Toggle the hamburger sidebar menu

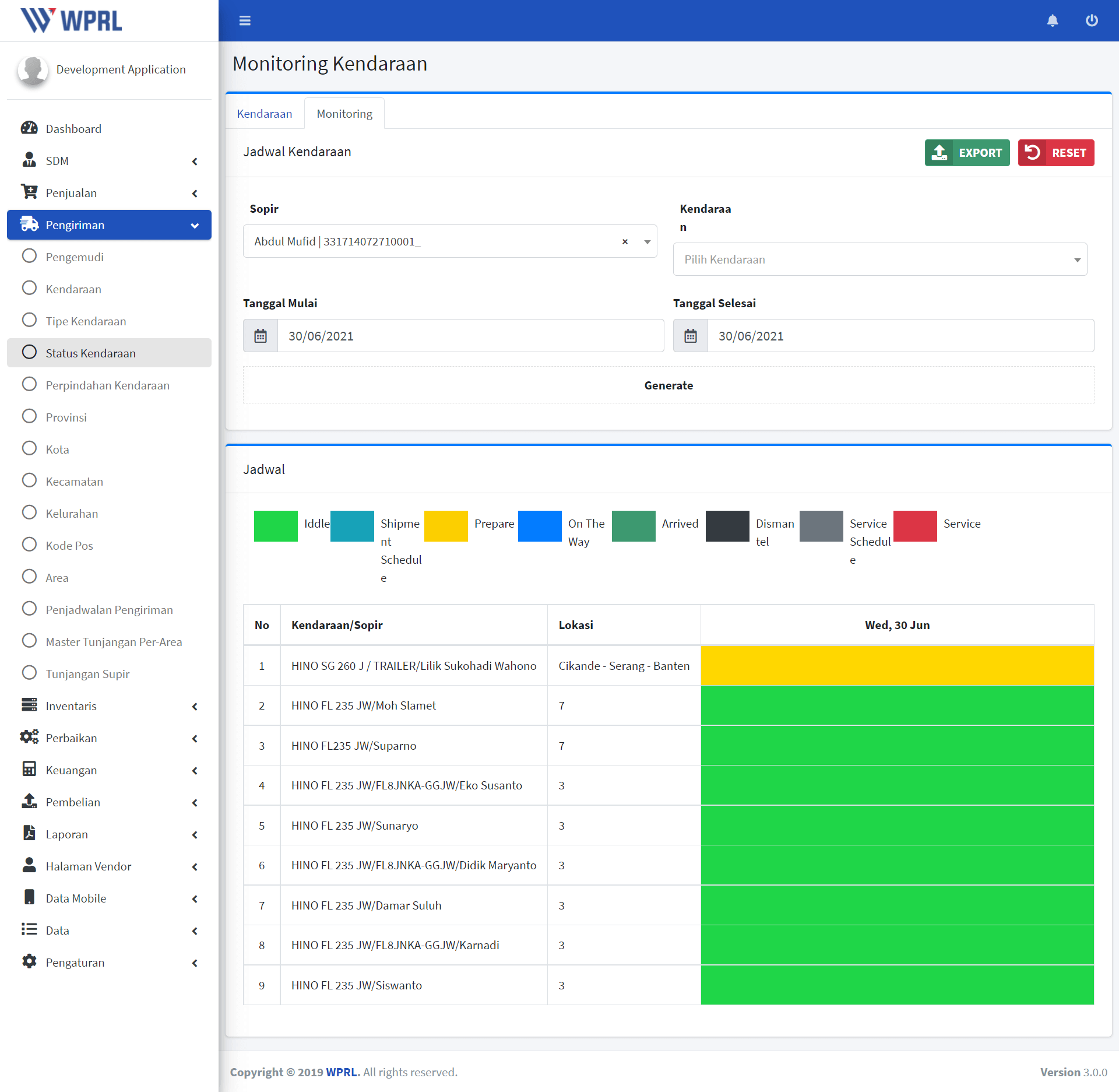click(x=245, y=21)
